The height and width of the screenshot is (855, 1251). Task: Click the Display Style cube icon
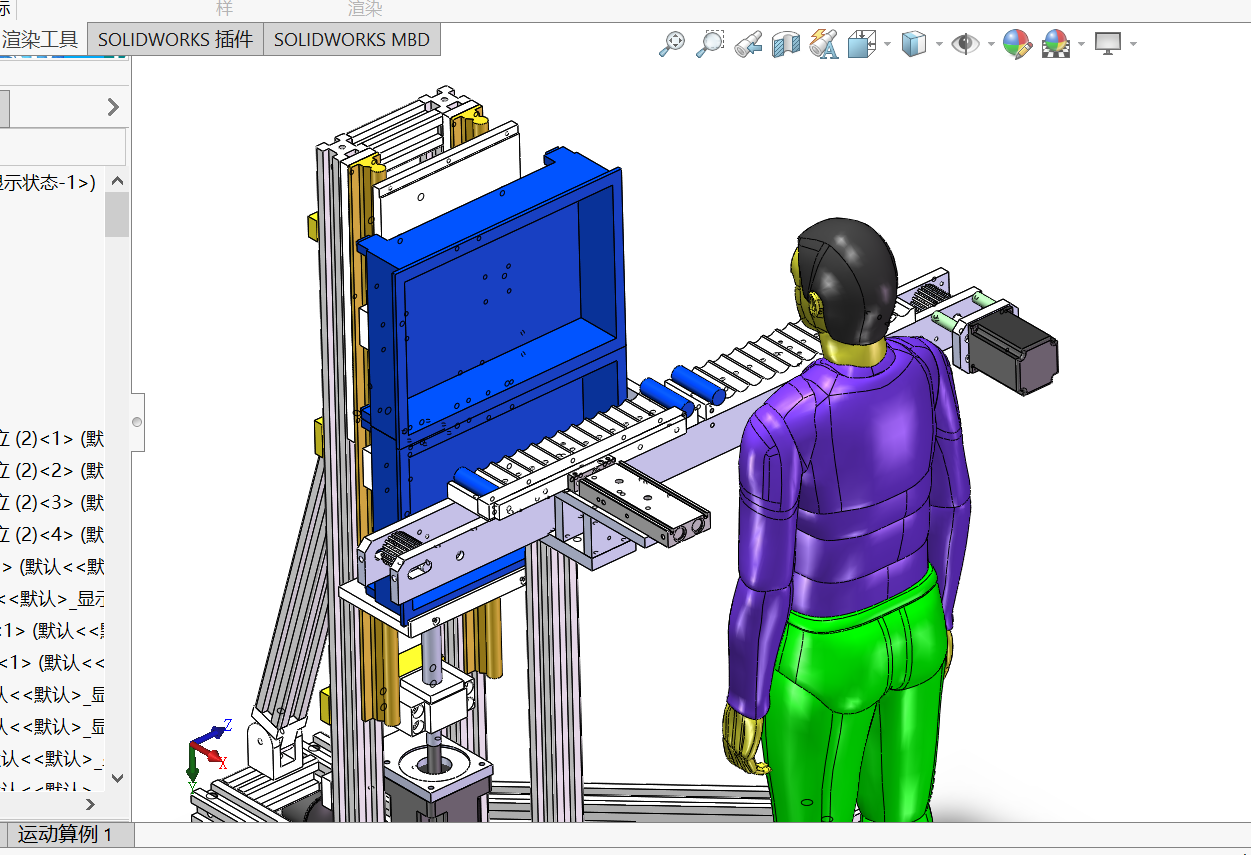[913, 44]
